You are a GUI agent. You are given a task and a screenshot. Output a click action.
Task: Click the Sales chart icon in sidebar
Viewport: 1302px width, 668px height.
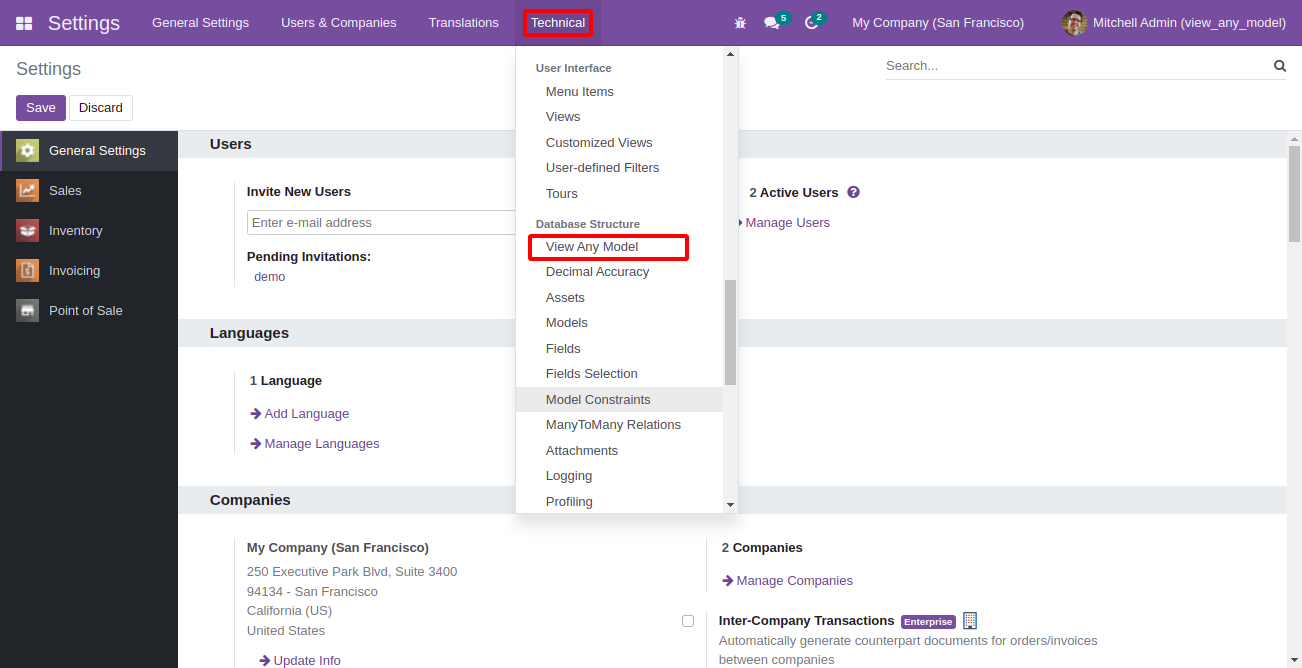28,191
